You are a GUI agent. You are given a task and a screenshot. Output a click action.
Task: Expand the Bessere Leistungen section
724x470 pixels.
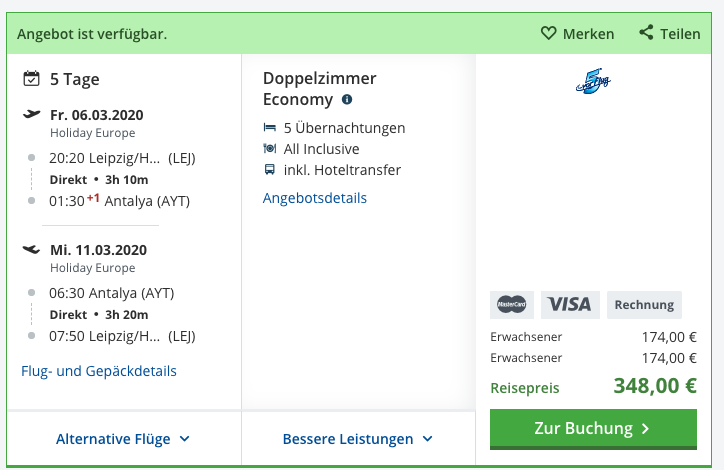click(358, 439)
